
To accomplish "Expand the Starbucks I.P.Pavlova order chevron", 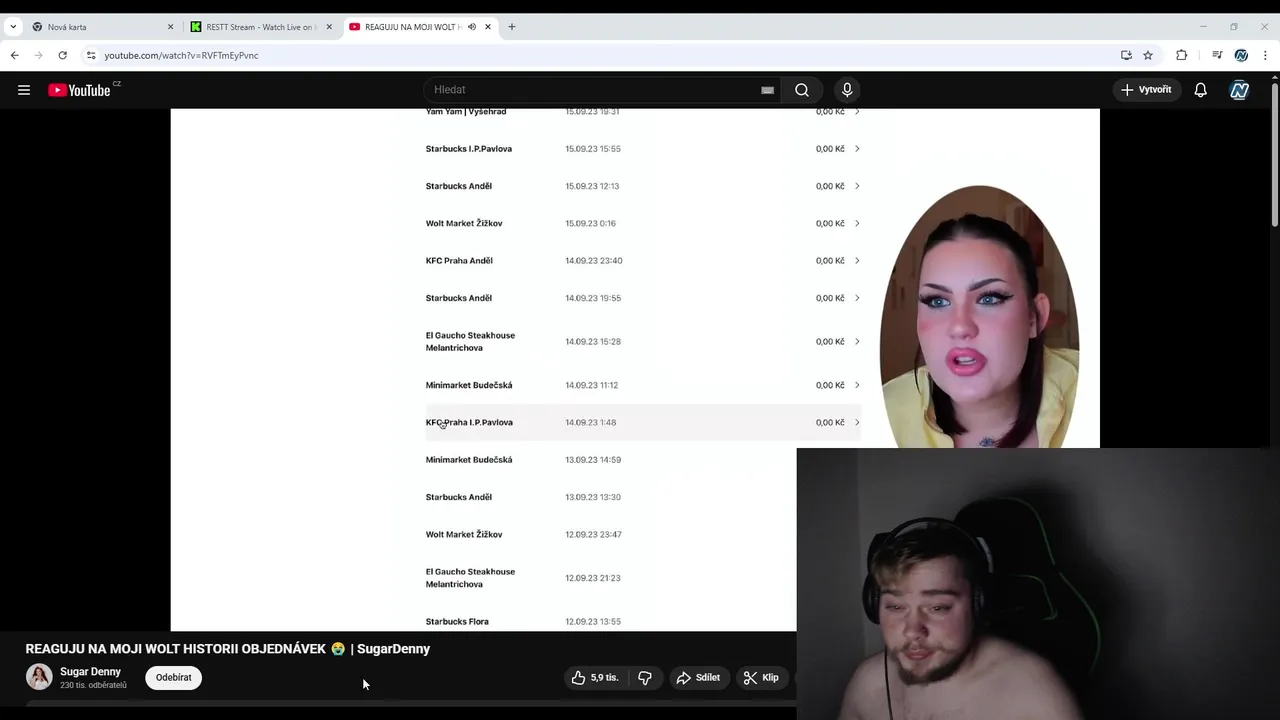I will click(x=857, y=149).
